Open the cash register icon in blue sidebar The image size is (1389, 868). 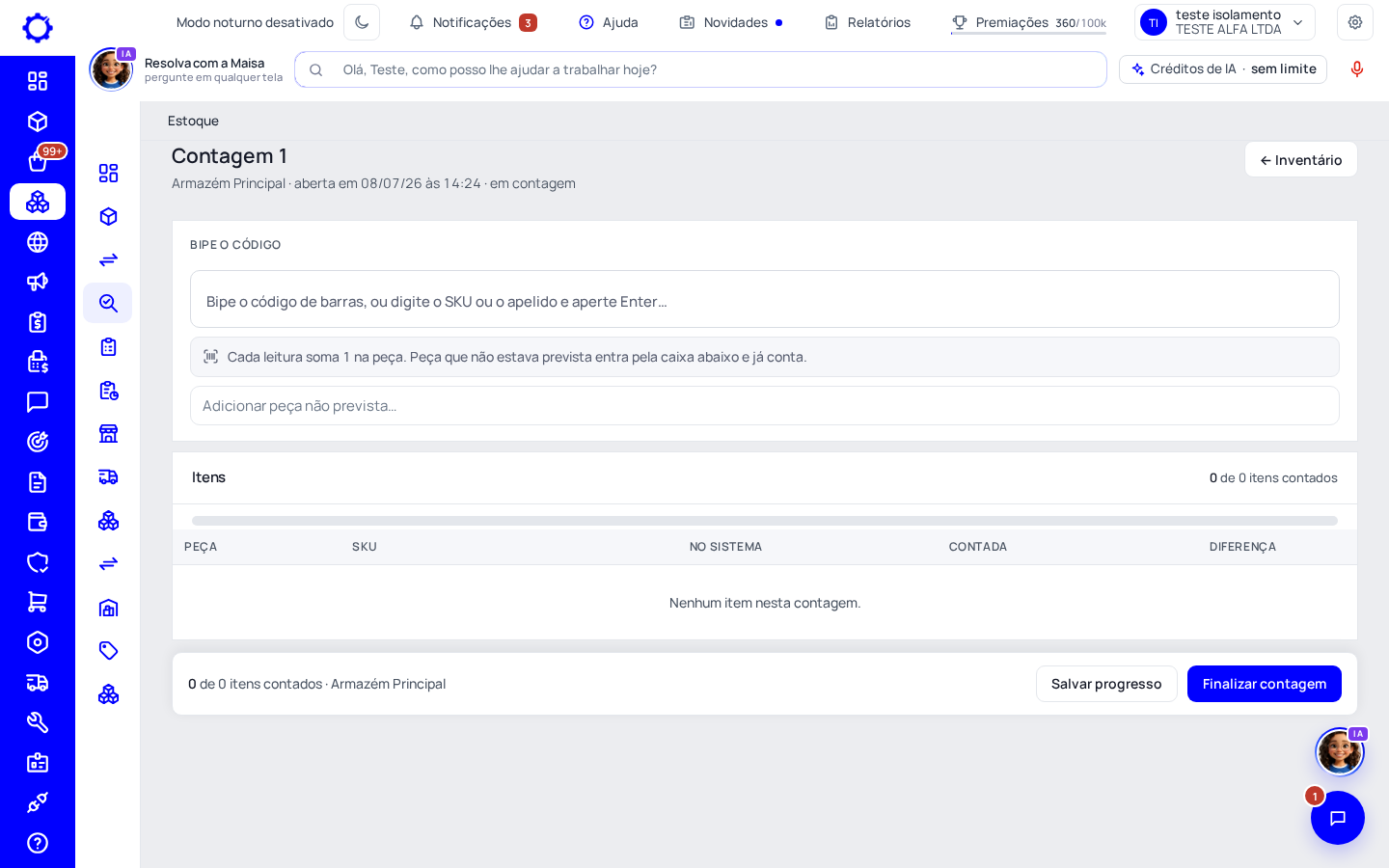pos(38,362)
